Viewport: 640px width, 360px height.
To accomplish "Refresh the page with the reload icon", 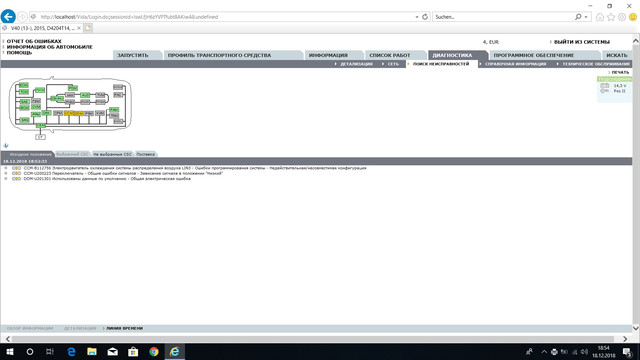I will point(425,17).
